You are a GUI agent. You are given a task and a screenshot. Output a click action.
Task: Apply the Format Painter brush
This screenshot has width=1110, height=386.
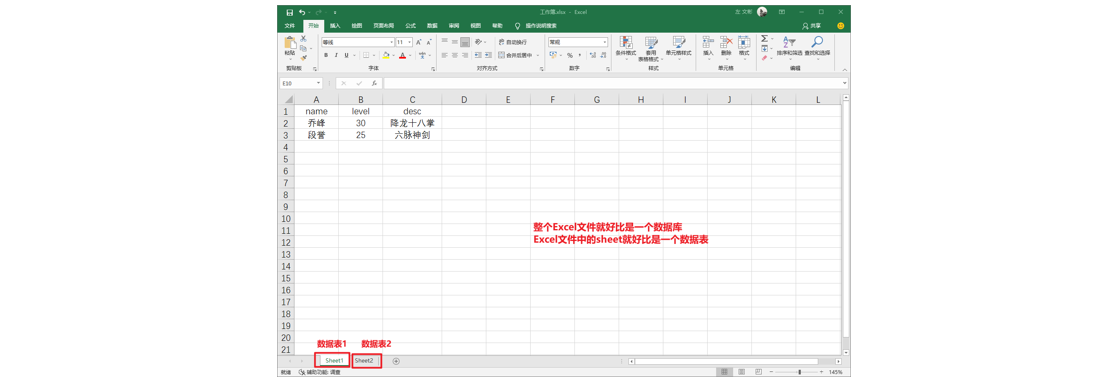304,57
